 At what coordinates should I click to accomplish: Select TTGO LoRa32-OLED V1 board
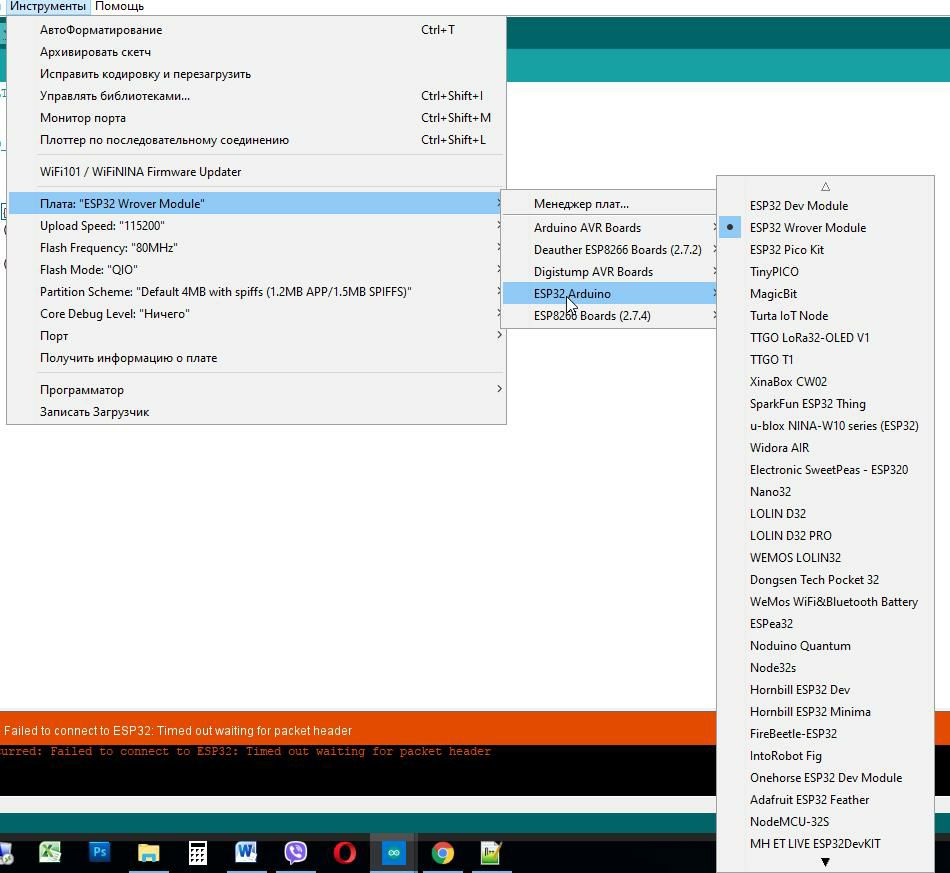825,337
